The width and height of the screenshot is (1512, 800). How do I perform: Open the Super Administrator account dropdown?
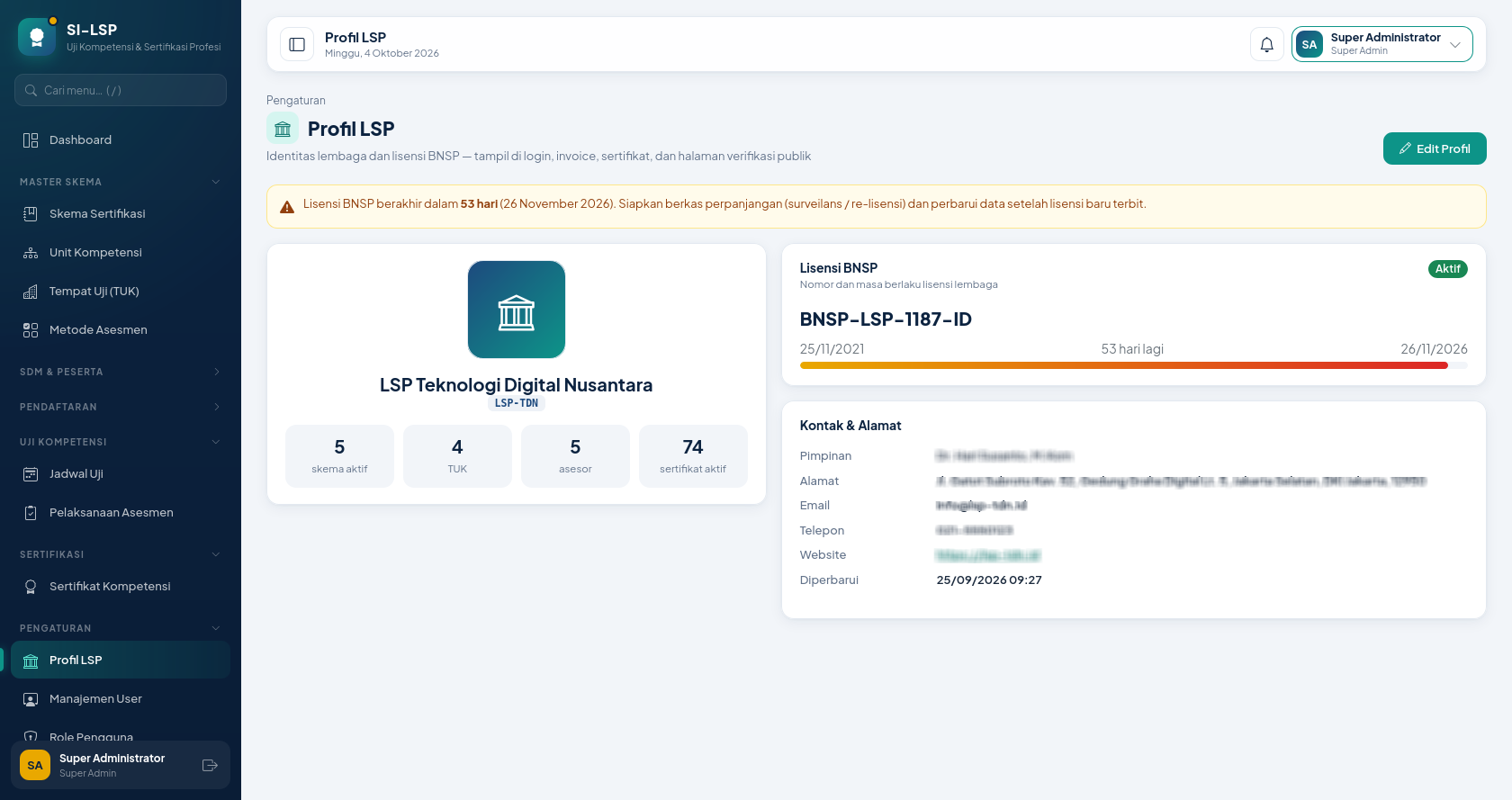tap(1382, 44)
